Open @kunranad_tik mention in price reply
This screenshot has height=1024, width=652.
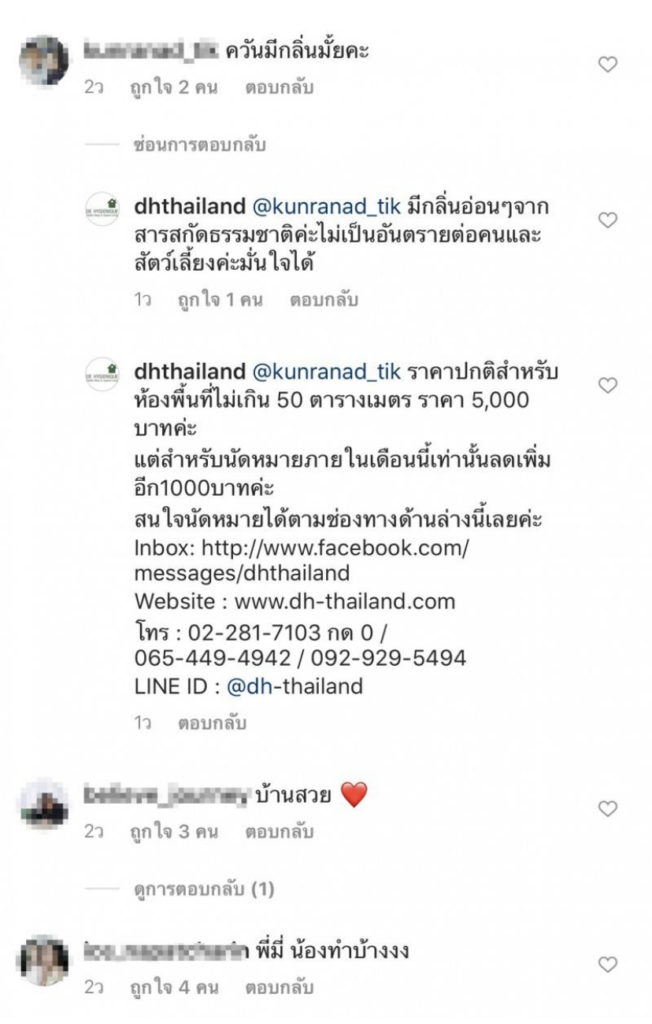[326, 372]
